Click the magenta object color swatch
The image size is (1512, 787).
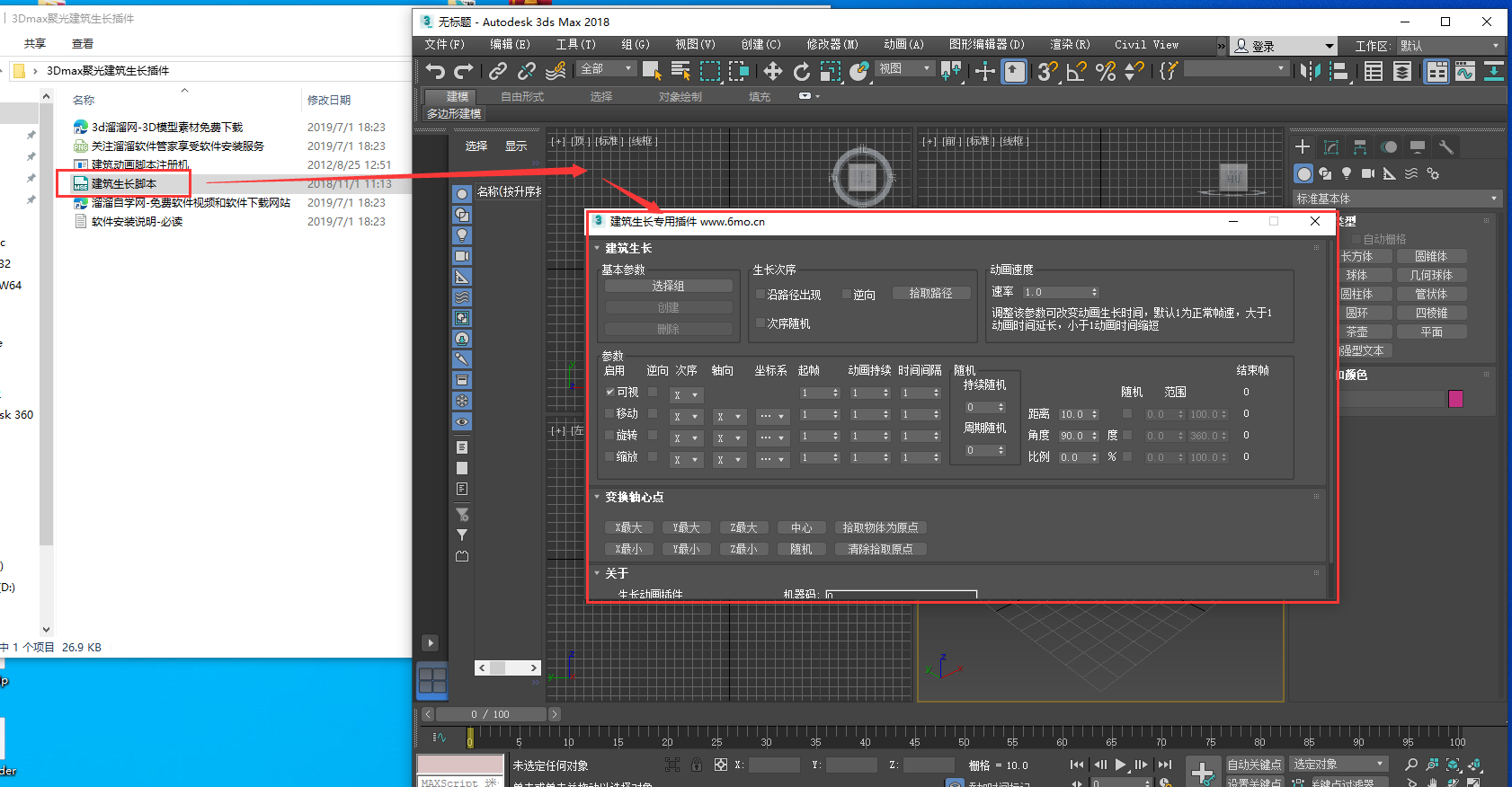coord(1455,399)
